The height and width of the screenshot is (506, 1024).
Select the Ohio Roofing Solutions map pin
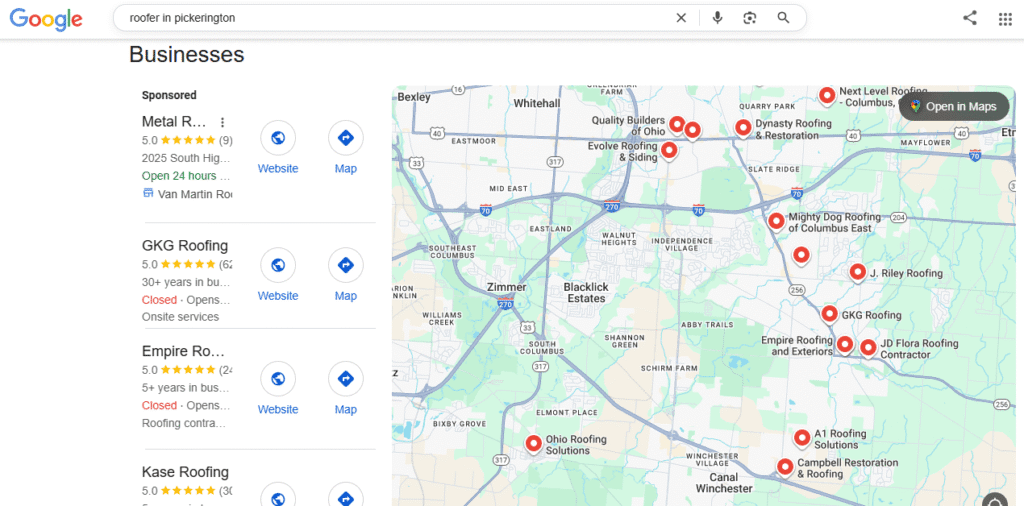(x=534, y=443)
